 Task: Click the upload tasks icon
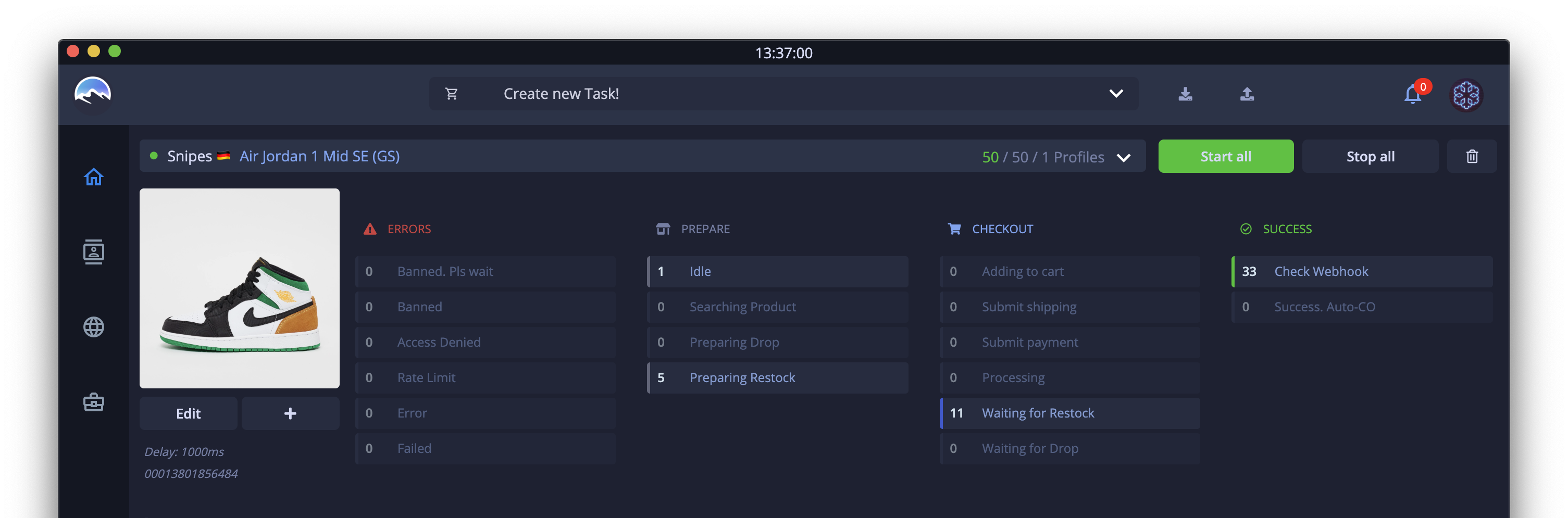(1247, 94)
